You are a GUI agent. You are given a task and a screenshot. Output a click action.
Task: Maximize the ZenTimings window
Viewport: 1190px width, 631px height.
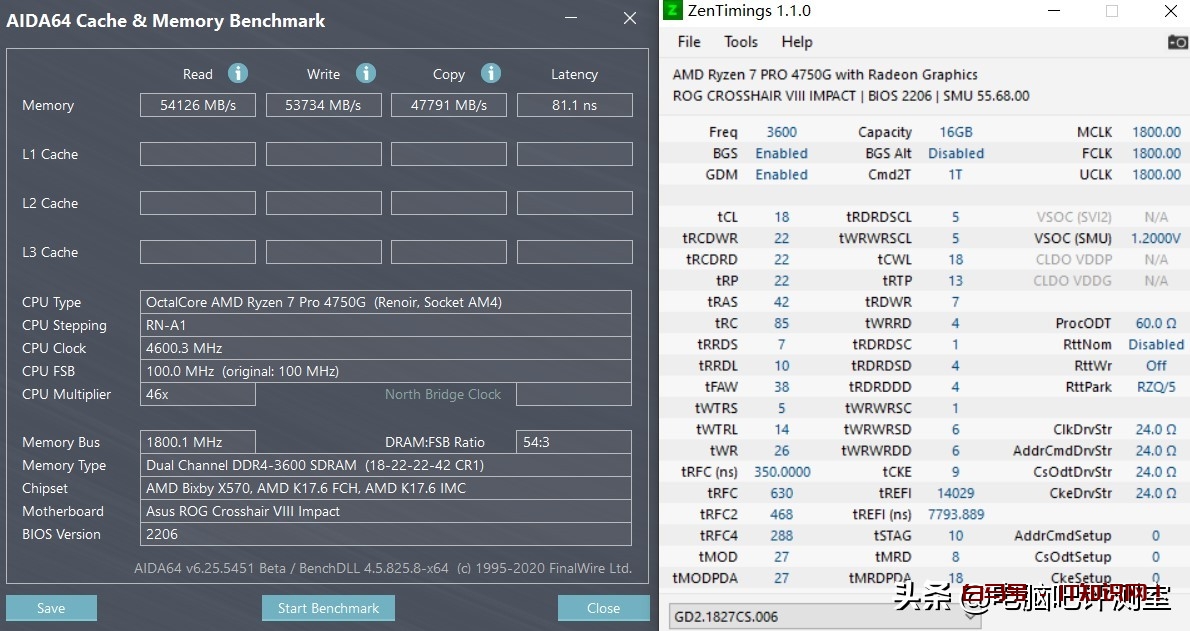(x=1112, y=11)
